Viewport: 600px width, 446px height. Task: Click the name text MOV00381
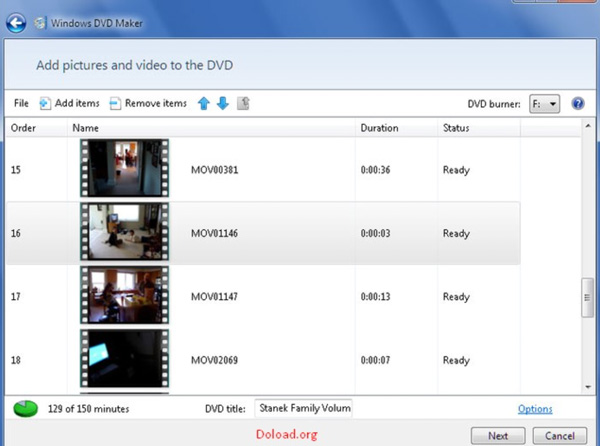tap(214, 170)
